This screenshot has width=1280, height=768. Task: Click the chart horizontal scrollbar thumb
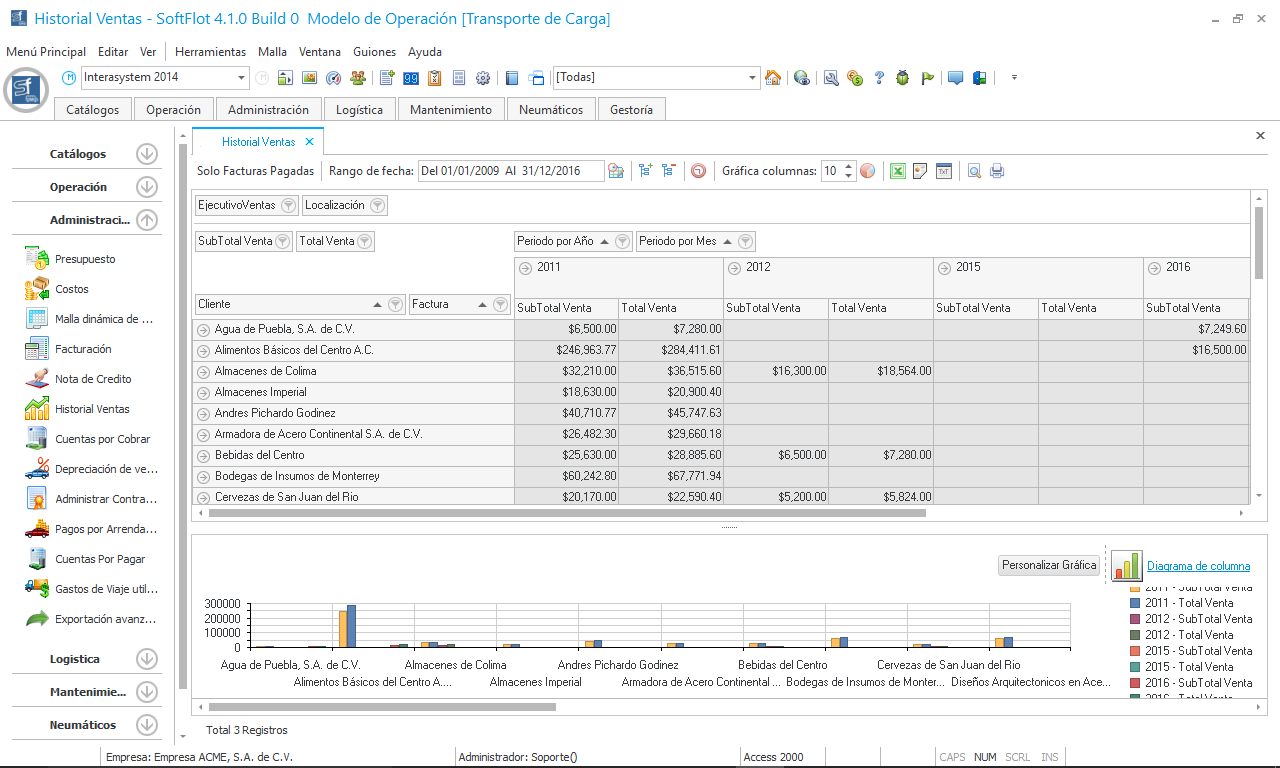pos(381,707)
